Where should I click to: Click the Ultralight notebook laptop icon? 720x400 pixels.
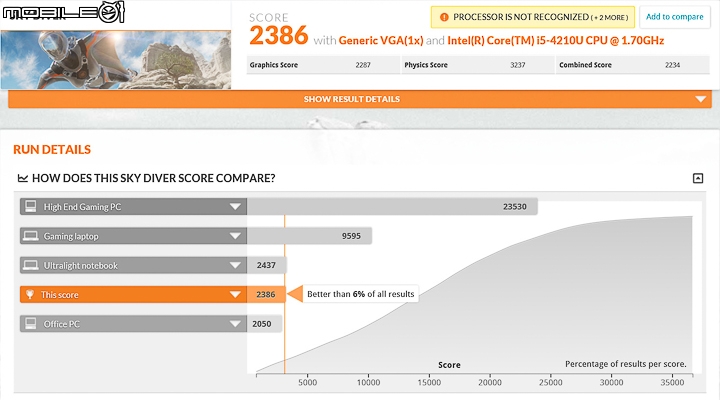click(31, 265)
